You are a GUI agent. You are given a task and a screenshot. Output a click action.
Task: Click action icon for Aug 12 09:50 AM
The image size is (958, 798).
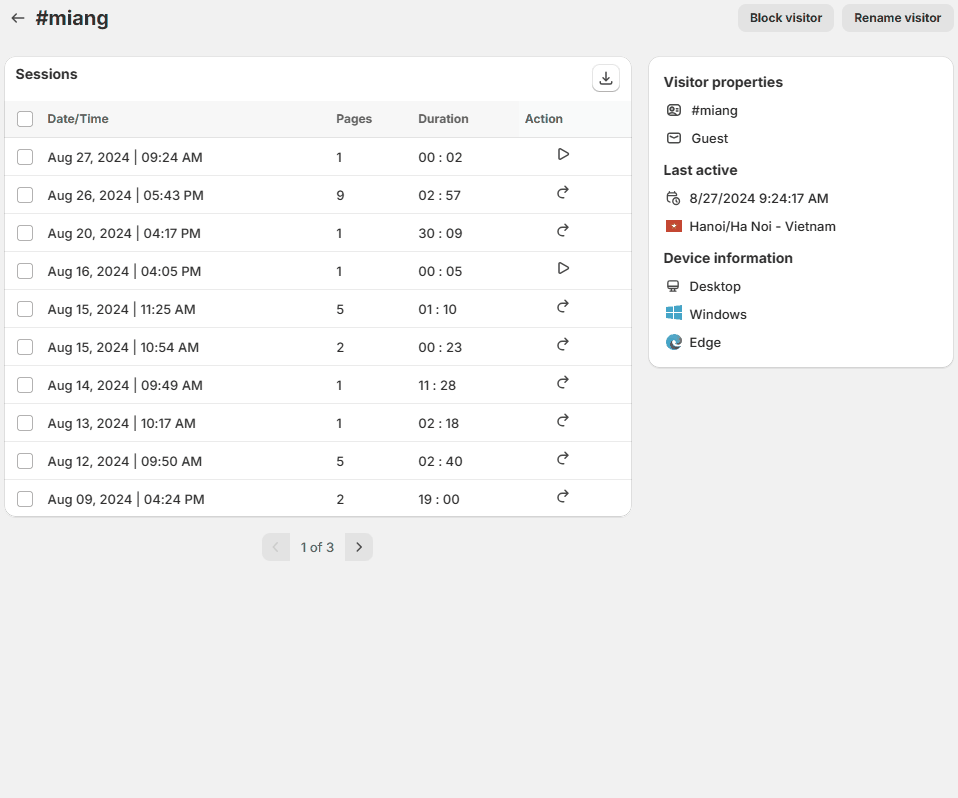[563, 458]
